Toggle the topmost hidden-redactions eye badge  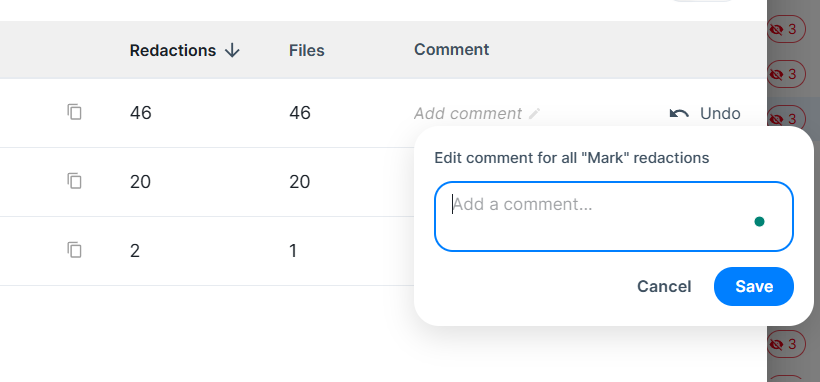click(786, 29)
